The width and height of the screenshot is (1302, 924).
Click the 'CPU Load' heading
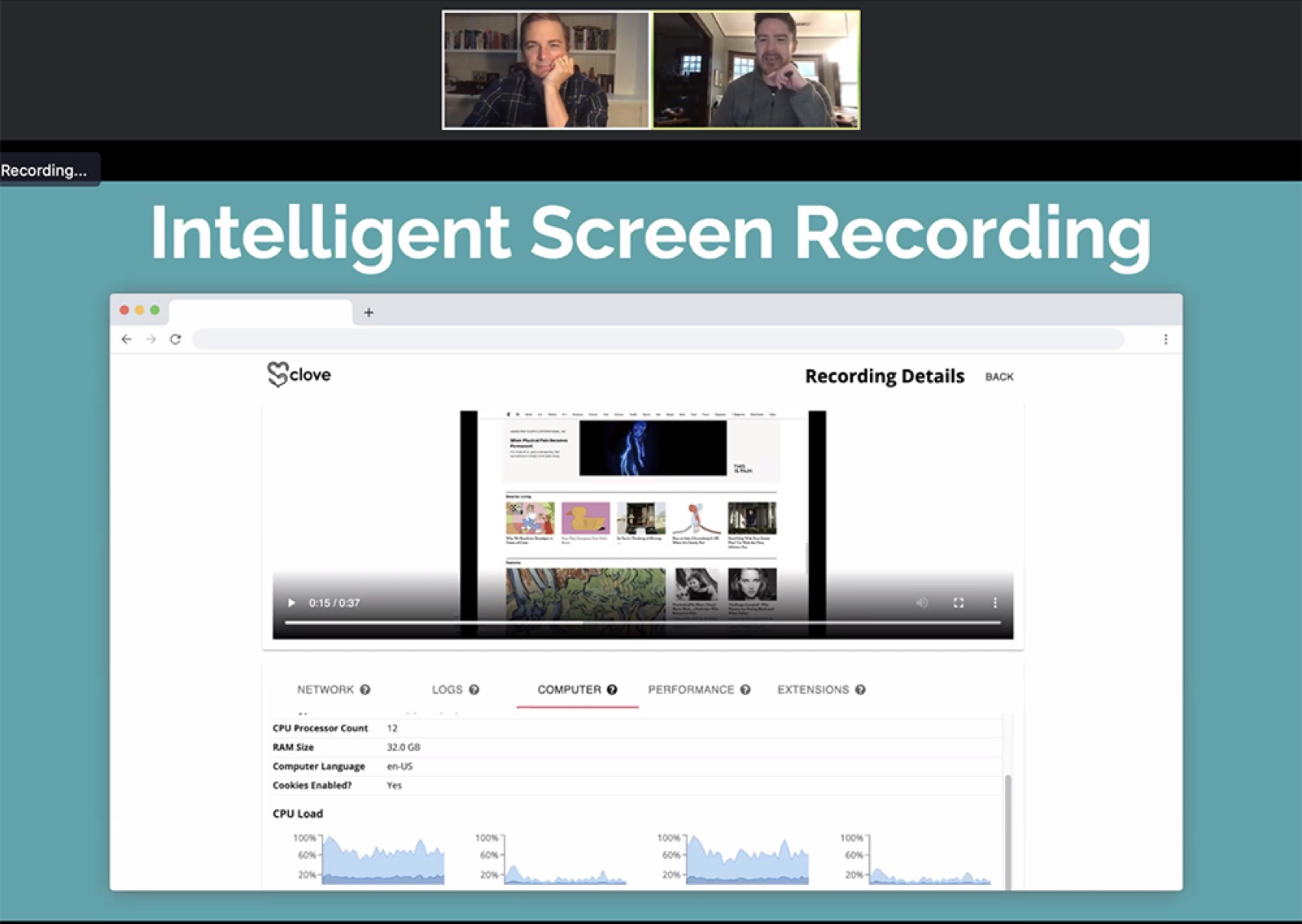(x=298, y=813)
